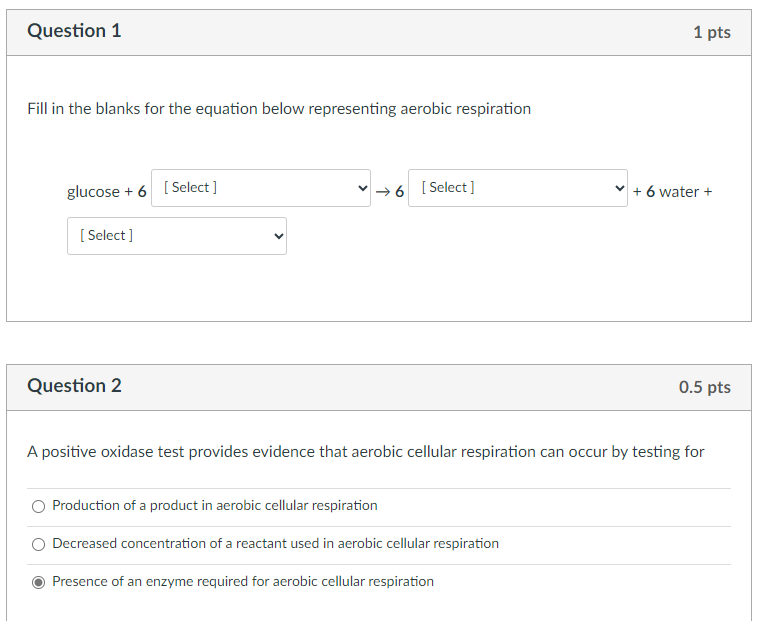The width and height of the screenshot is (769, 621).
Task: Click the "1 pts" label
Action: [711, 33]
